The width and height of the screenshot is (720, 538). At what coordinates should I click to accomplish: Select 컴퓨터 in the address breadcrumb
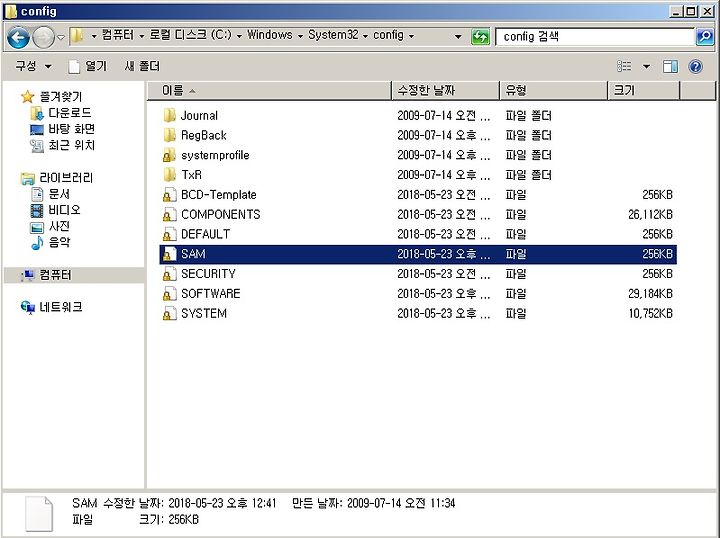118,35
